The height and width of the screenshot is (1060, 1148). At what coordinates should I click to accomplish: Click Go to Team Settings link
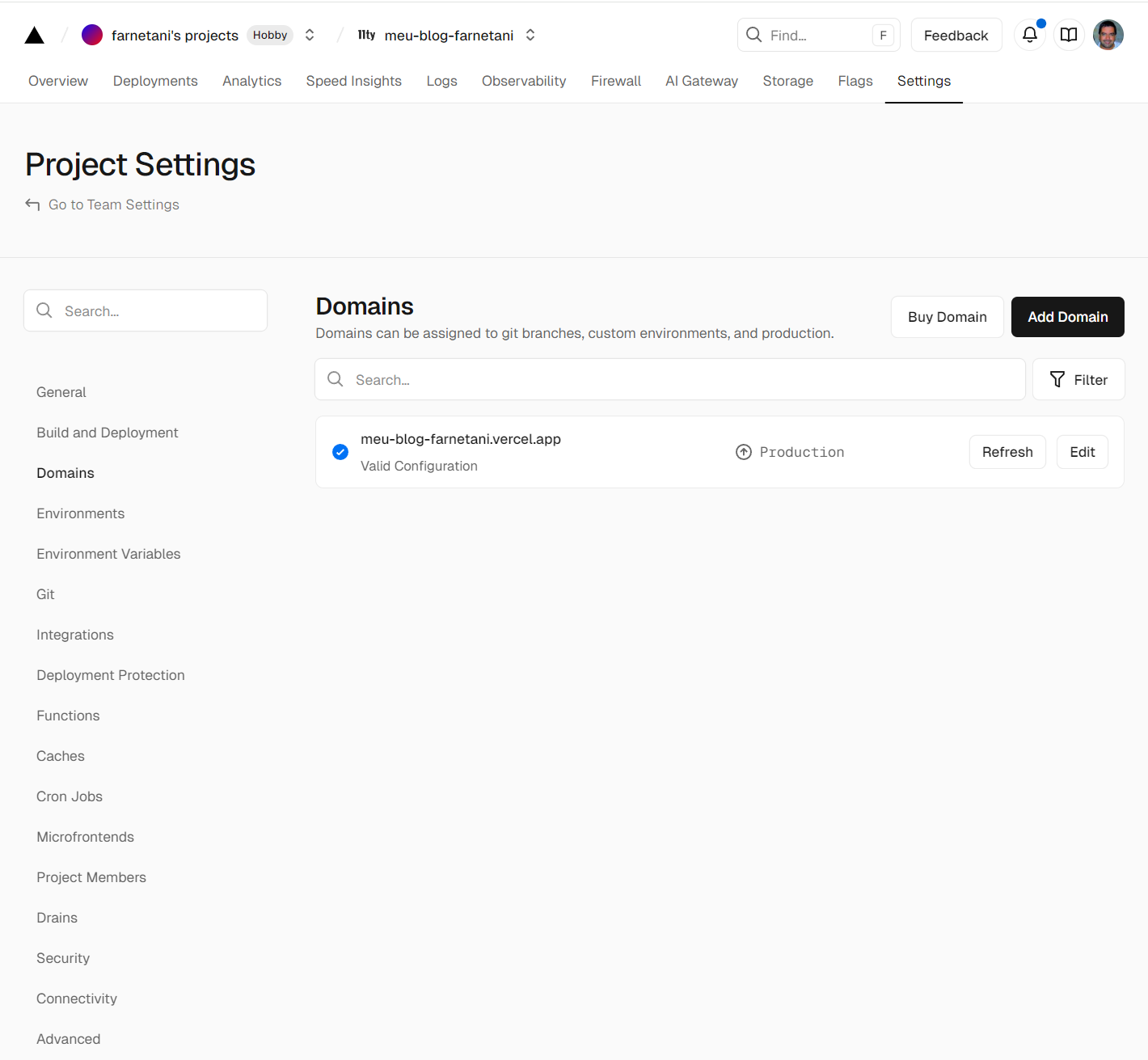(113, 205)
